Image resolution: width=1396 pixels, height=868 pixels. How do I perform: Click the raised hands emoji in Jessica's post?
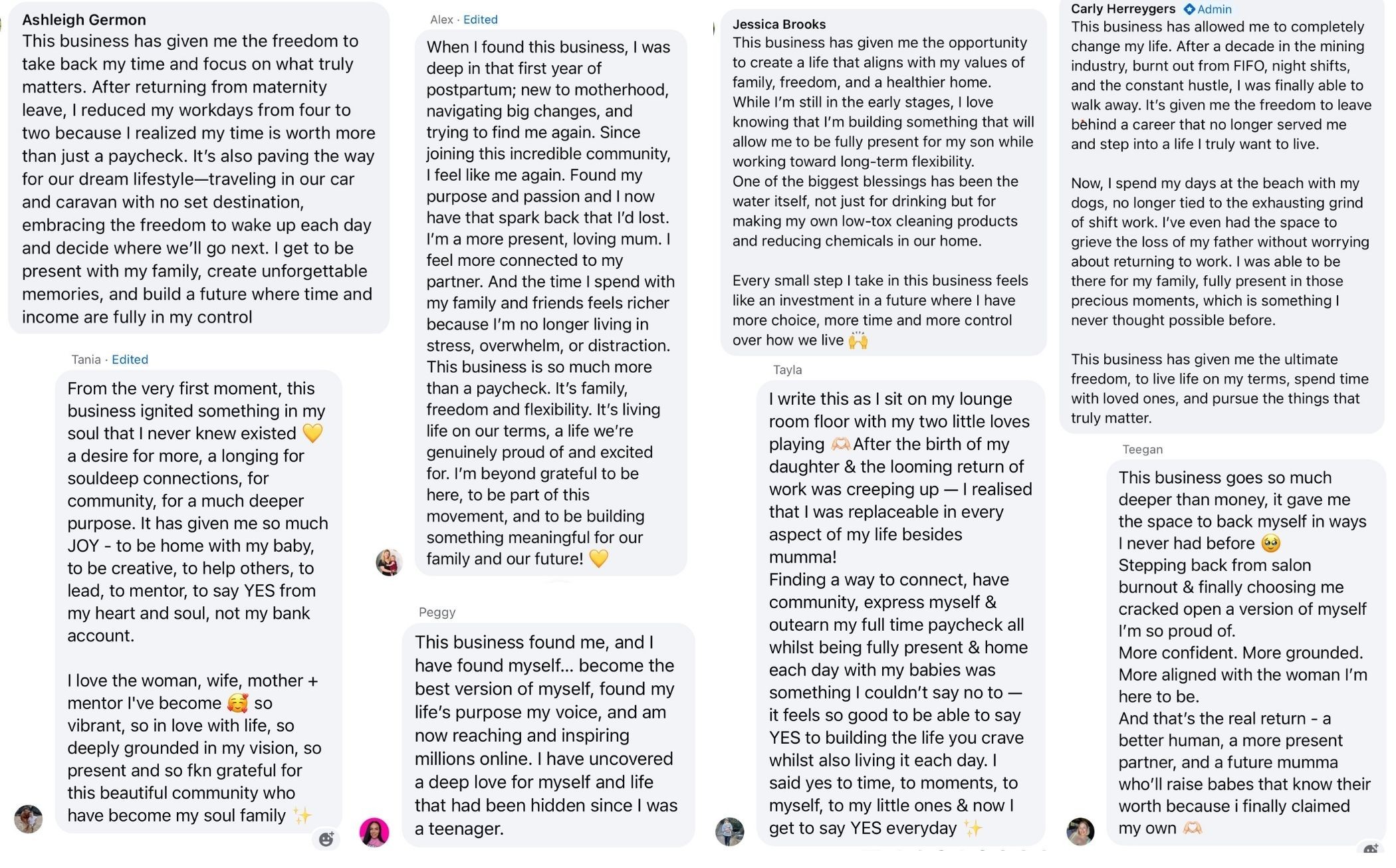coord(858,340)
